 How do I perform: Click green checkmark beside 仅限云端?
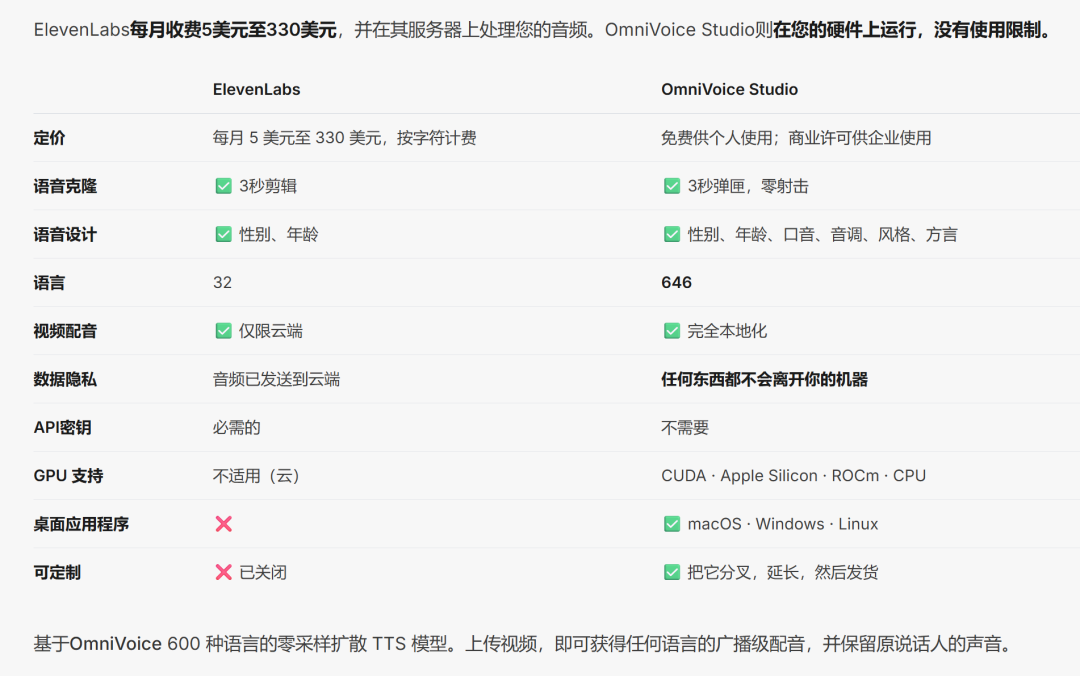point(223,331)
